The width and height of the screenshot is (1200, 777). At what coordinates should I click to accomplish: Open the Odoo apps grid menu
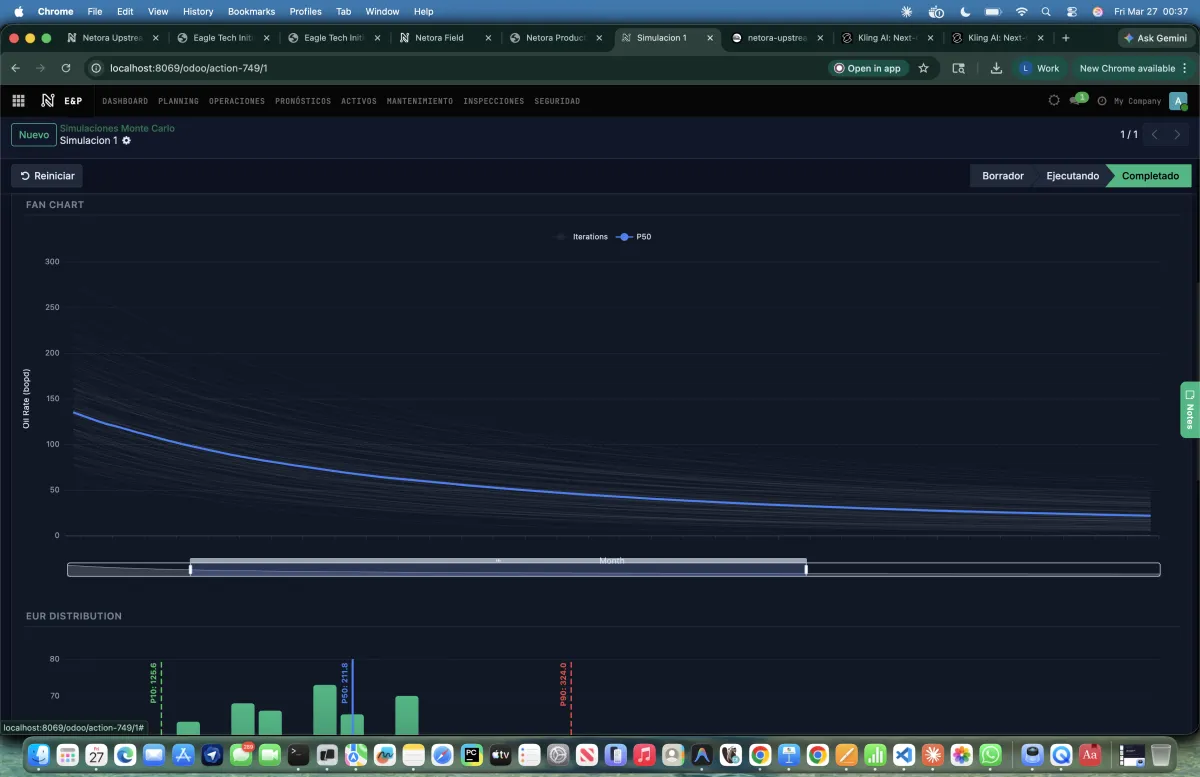(18, 101)
